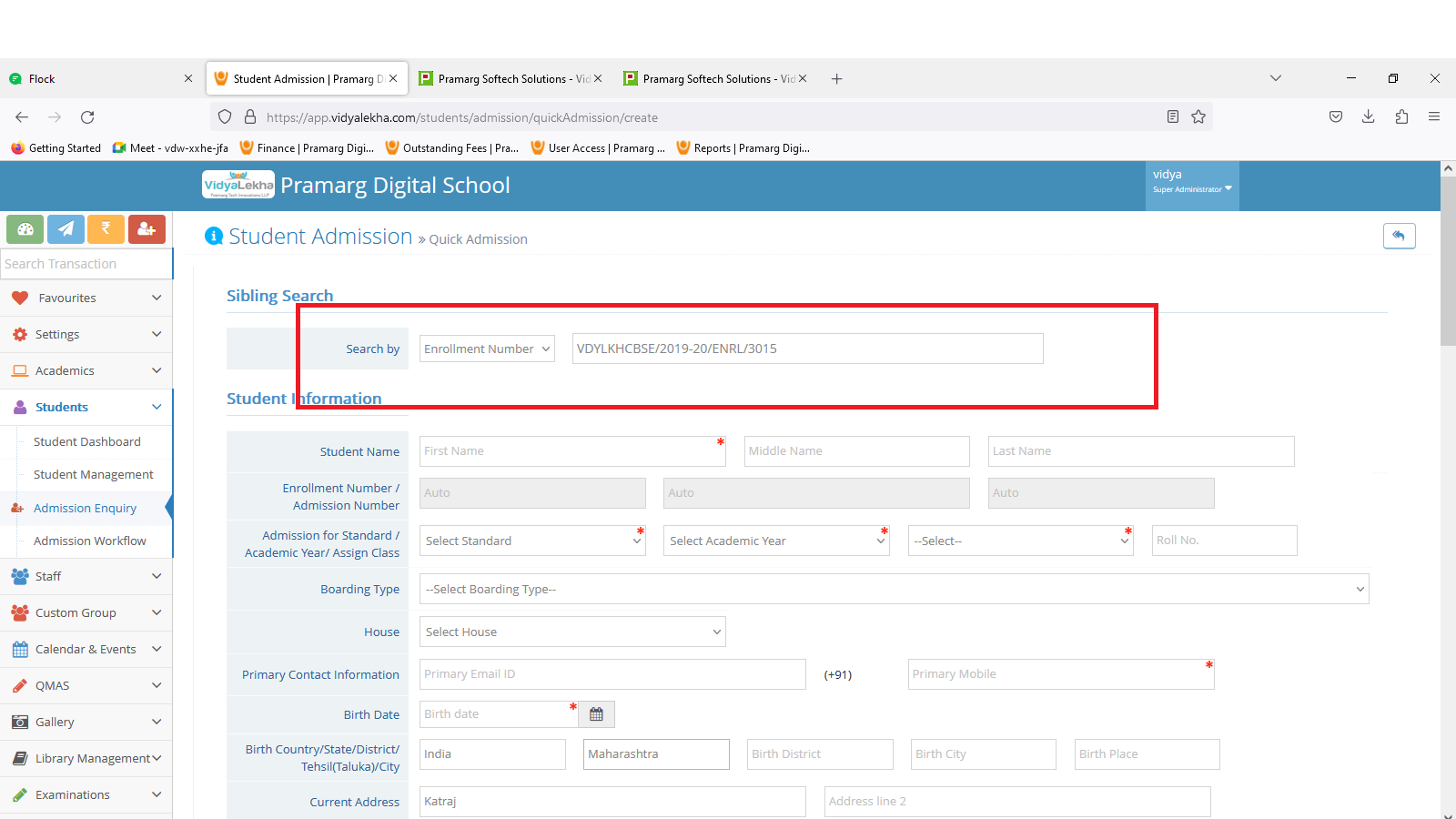Open the Finance | Pramarg Digi bookmark

(307, 148)
